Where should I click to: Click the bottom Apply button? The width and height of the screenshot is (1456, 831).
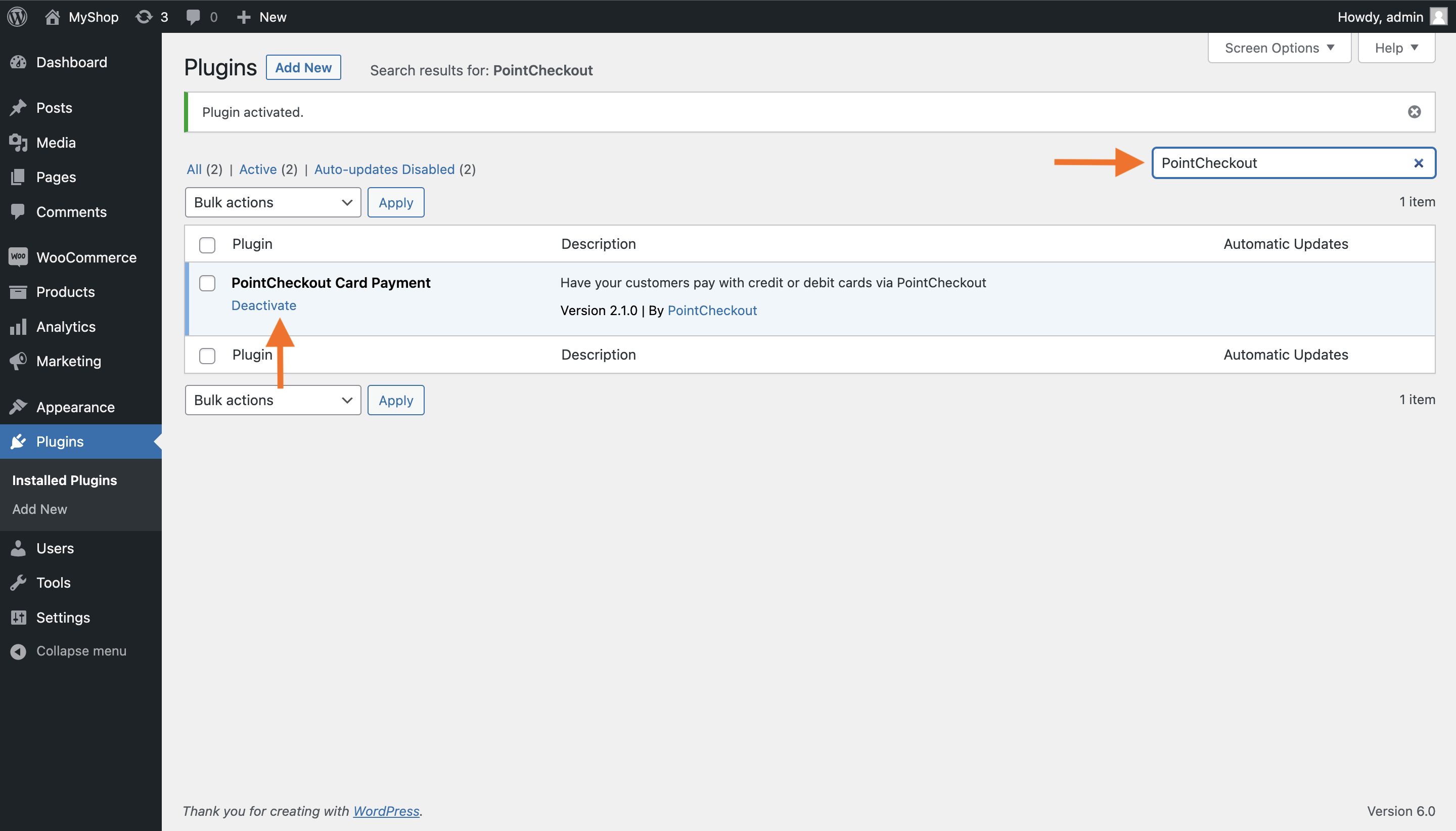(396, 400)
